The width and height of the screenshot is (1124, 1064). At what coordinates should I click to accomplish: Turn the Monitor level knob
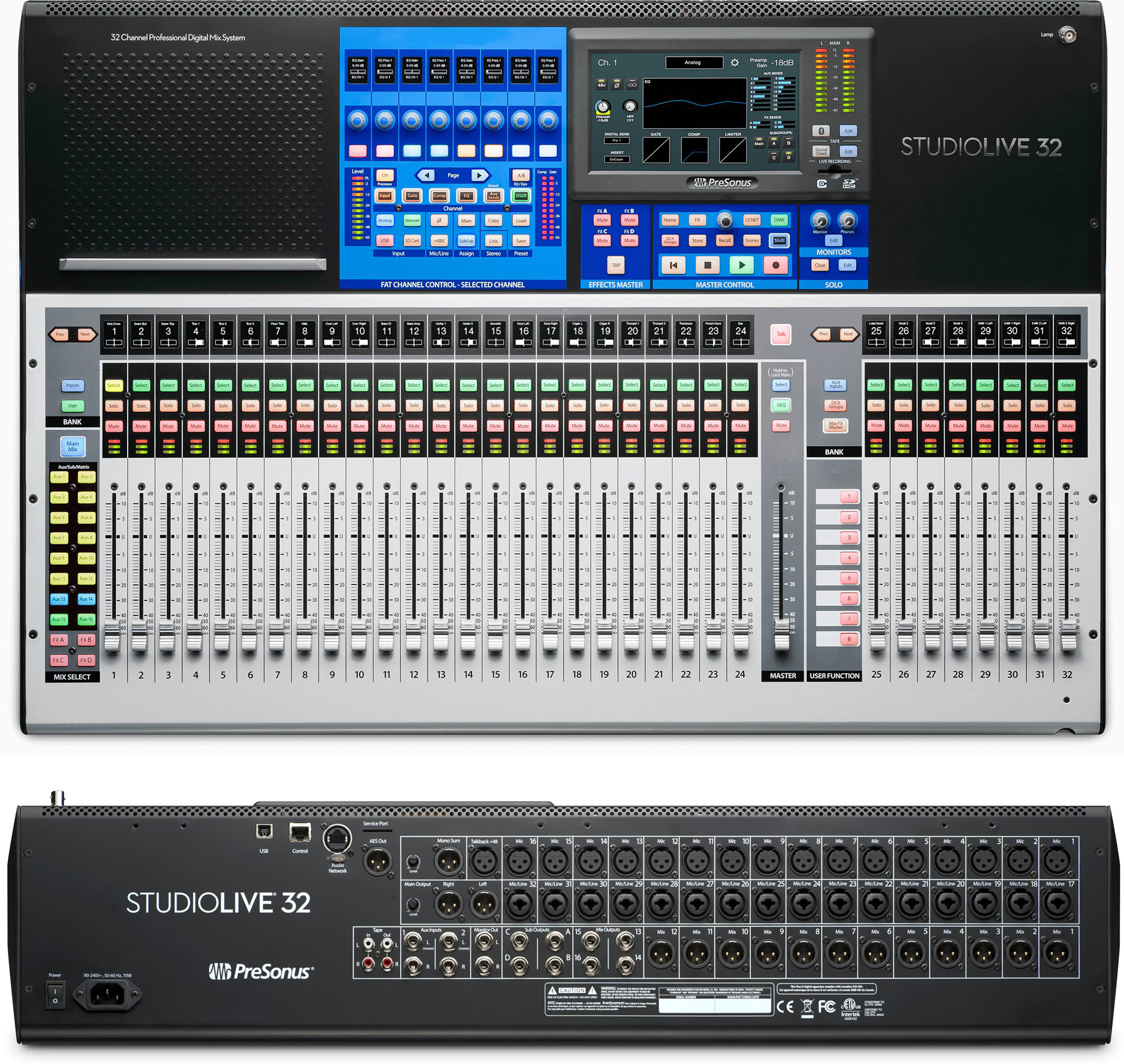coord(819,220)
